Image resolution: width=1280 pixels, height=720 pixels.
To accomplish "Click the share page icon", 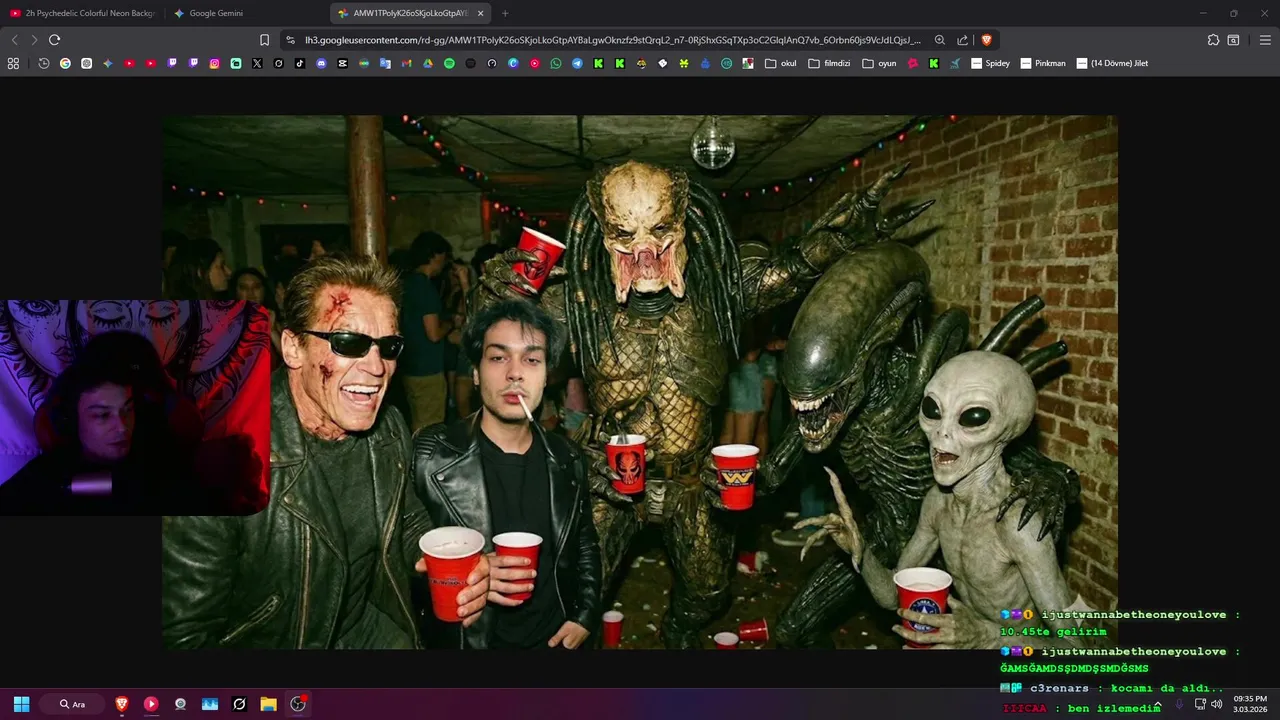I will tap(962, 40).
